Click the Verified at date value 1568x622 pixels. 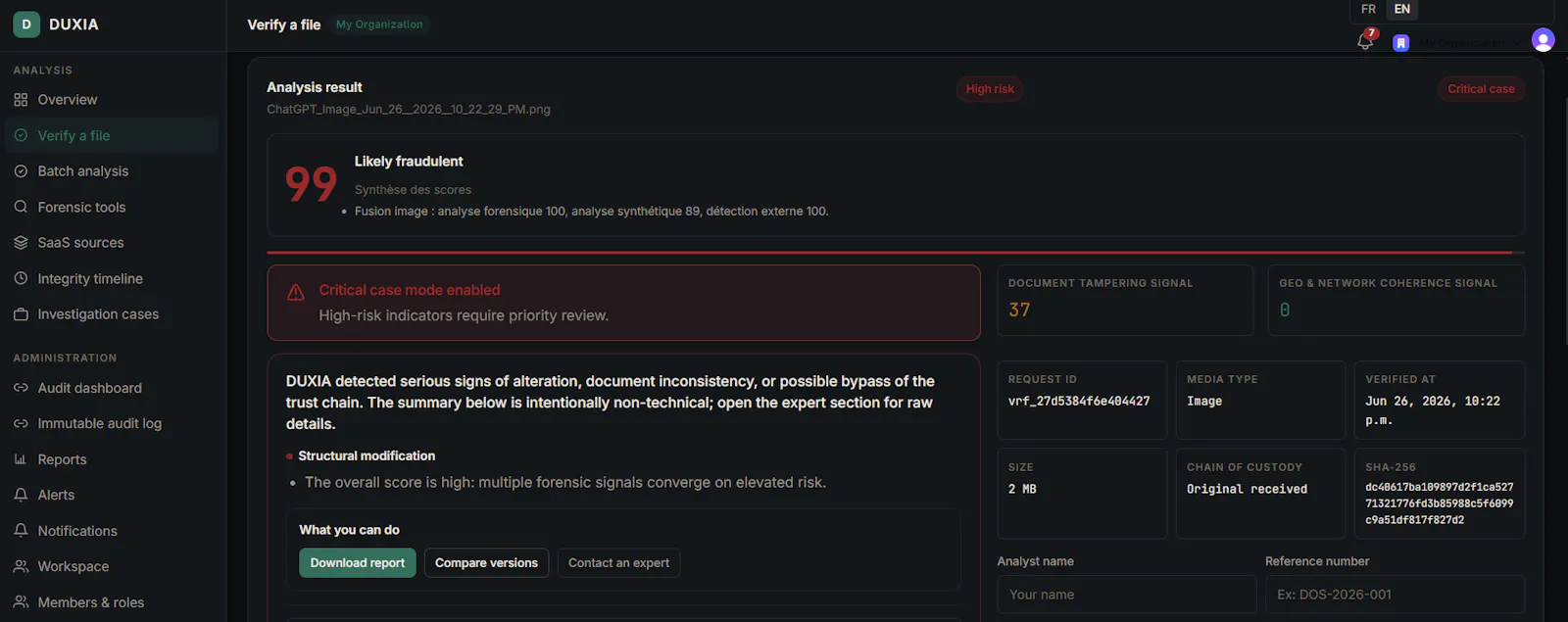(1433, 410)
